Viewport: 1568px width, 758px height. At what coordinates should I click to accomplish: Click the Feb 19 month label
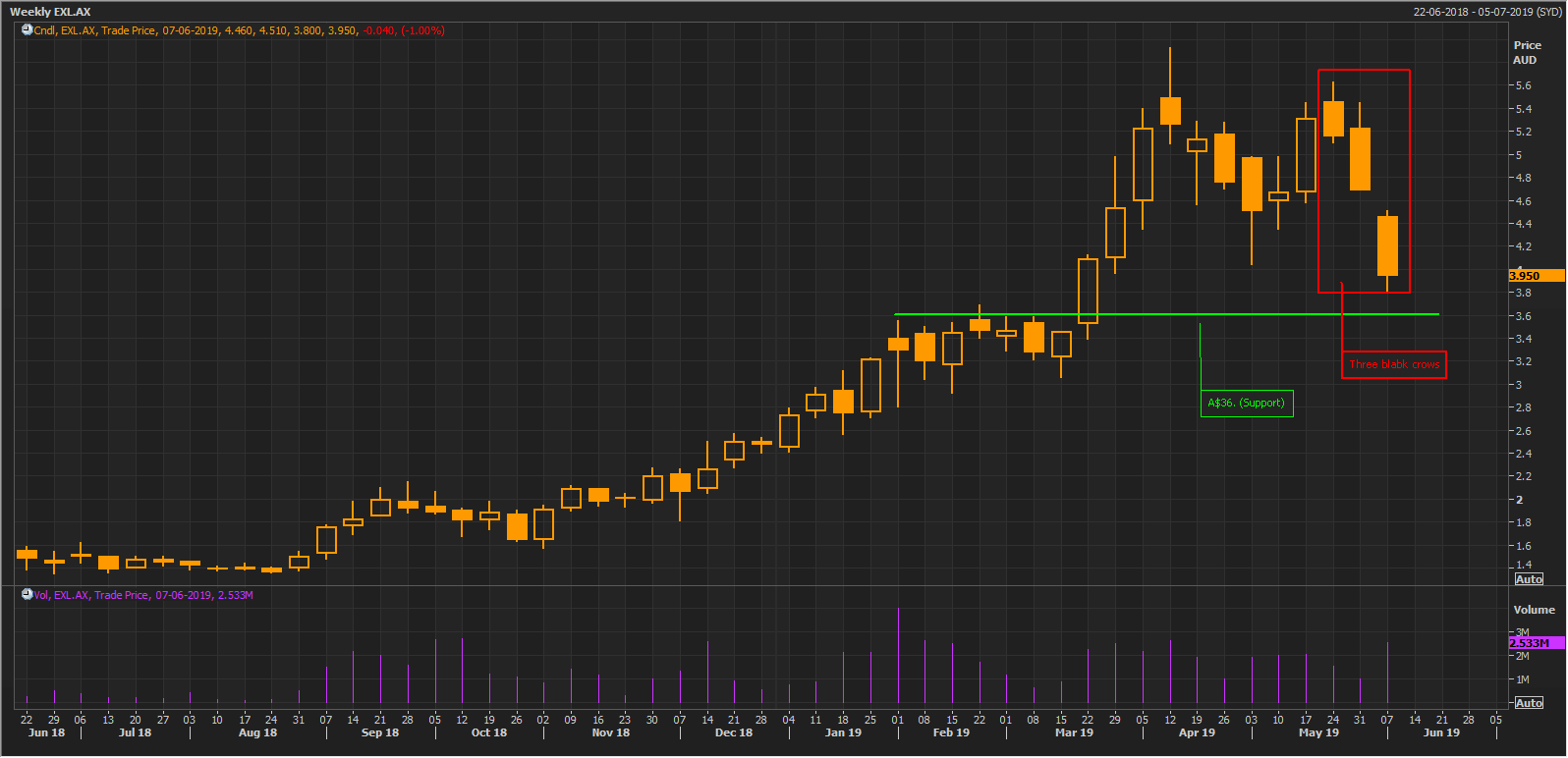[x=951, y=732]
